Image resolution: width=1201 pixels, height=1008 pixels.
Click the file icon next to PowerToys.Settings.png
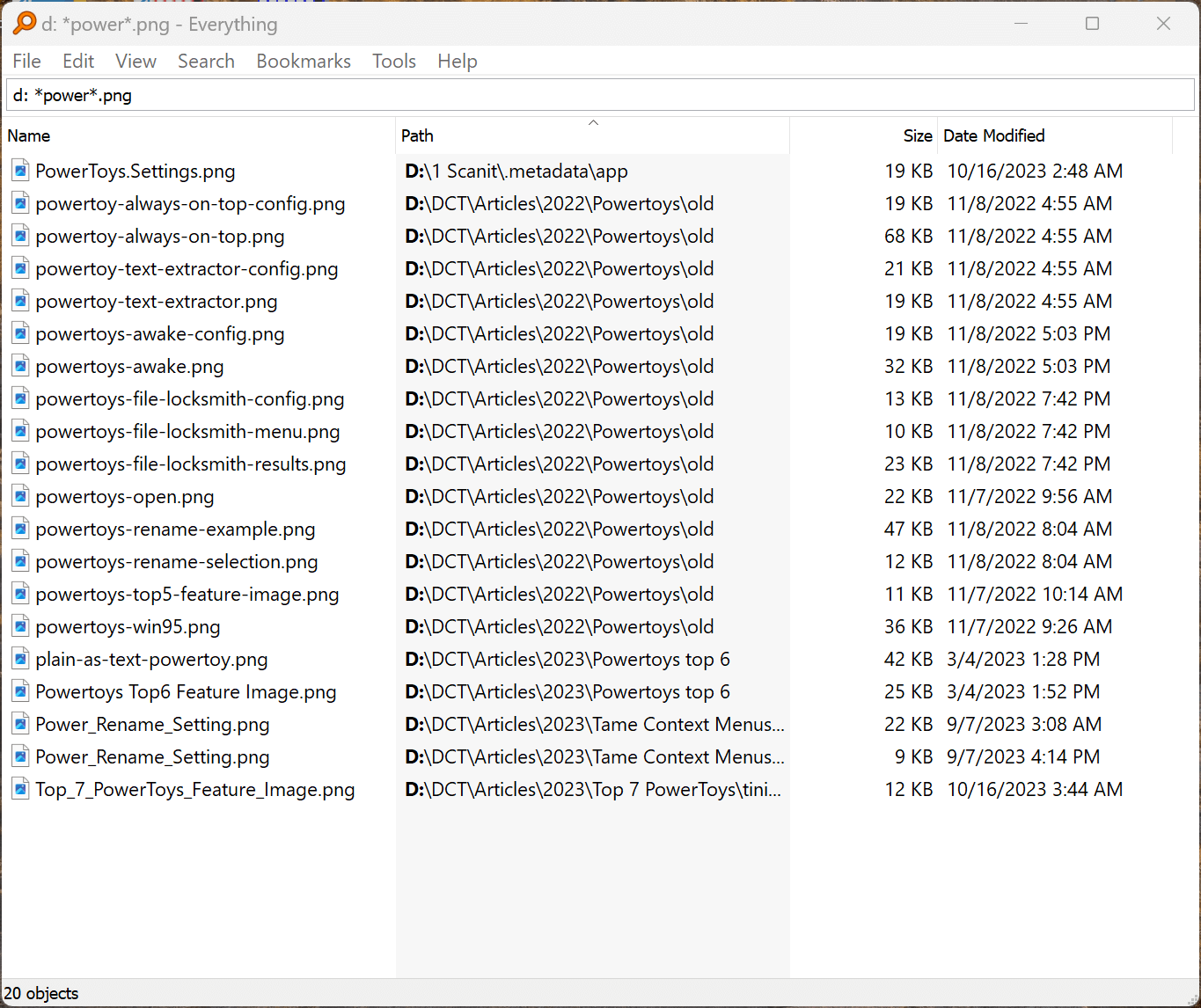pyautogui.click(x=20, y=171)
